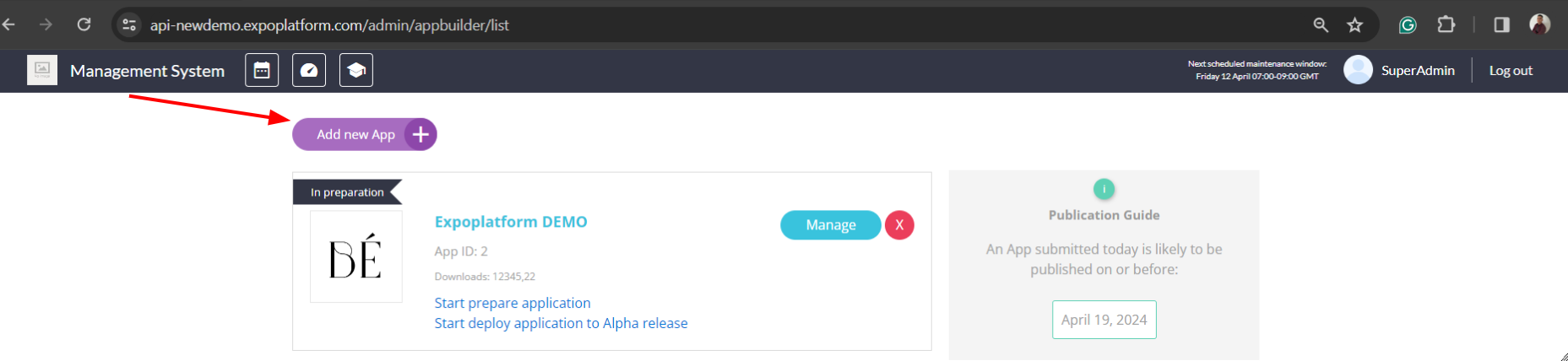Open the calendar events icon
Viewport: 1568px width, 361px height.
click(x=262, y=70)
